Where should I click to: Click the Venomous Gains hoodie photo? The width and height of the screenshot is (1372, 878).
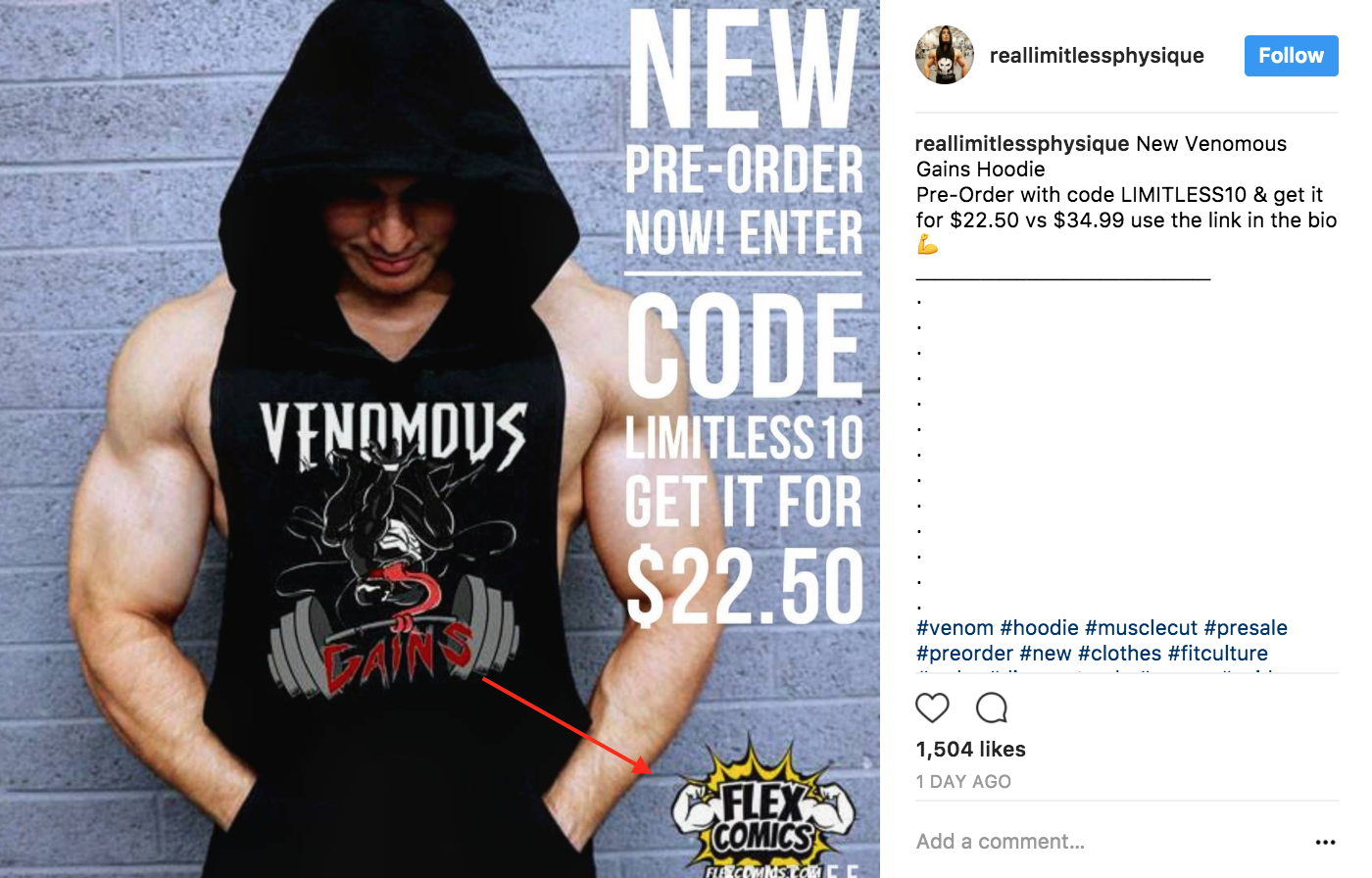[440, 439]
